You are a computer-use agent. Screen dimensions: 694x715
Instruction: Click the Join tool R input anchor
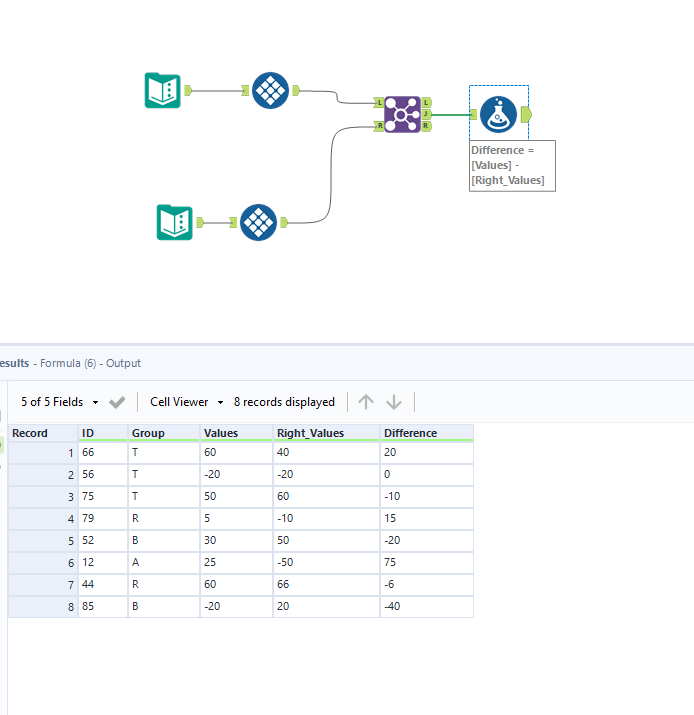[378, 126]
